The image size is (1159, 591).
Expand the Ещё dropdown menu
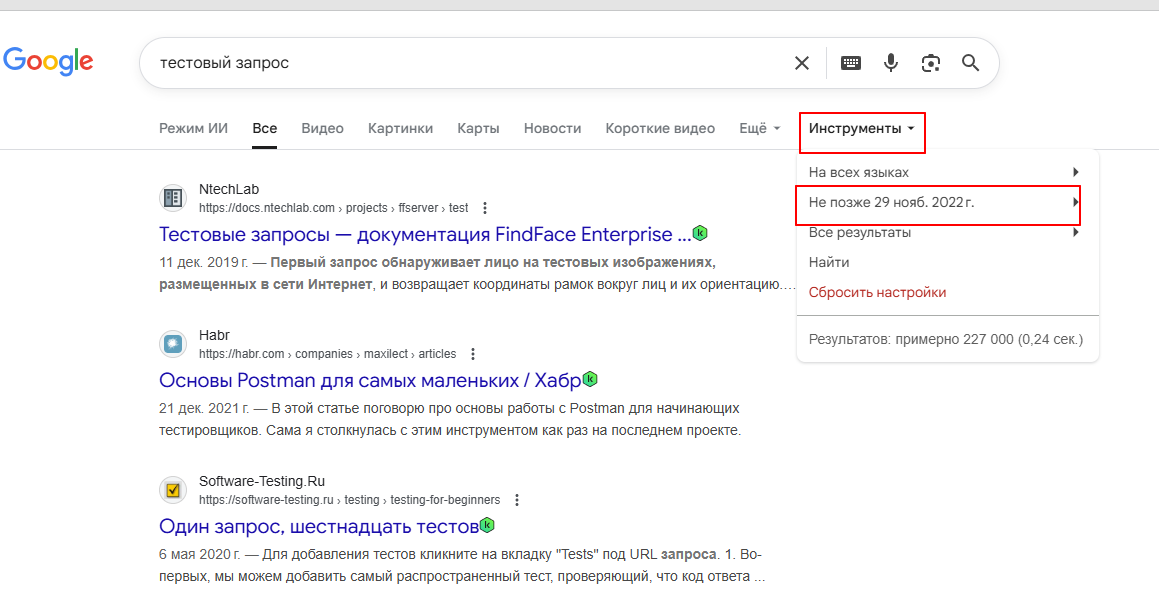(759, 129)
